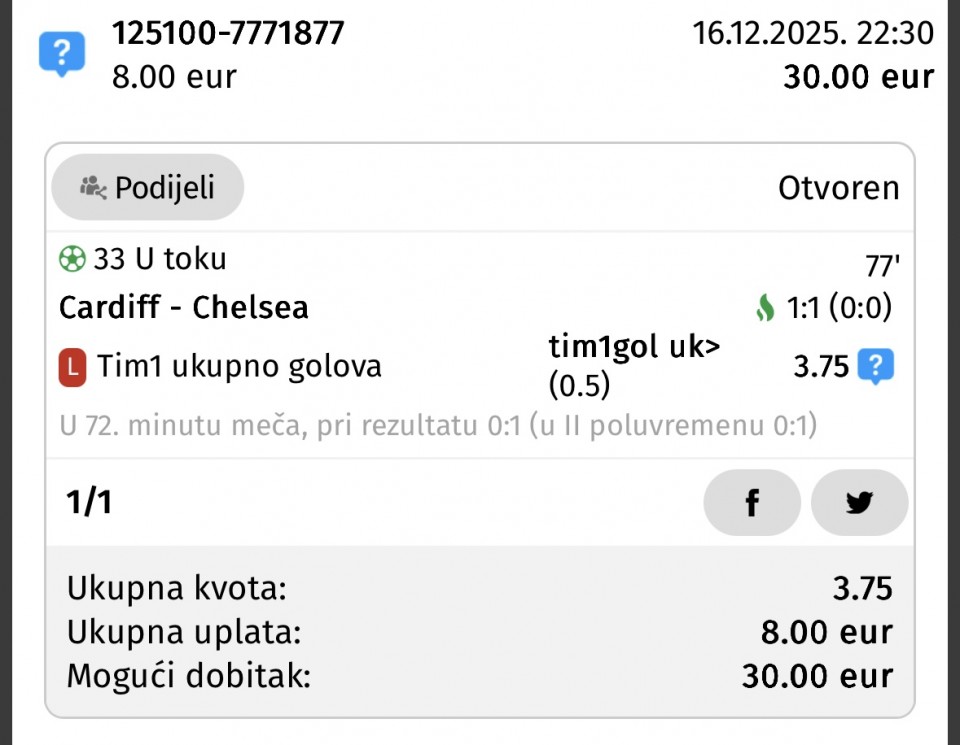This screenshot has height=745, width=960.
Task: Share the ticket on Facebook
Action: pos(752,503)
